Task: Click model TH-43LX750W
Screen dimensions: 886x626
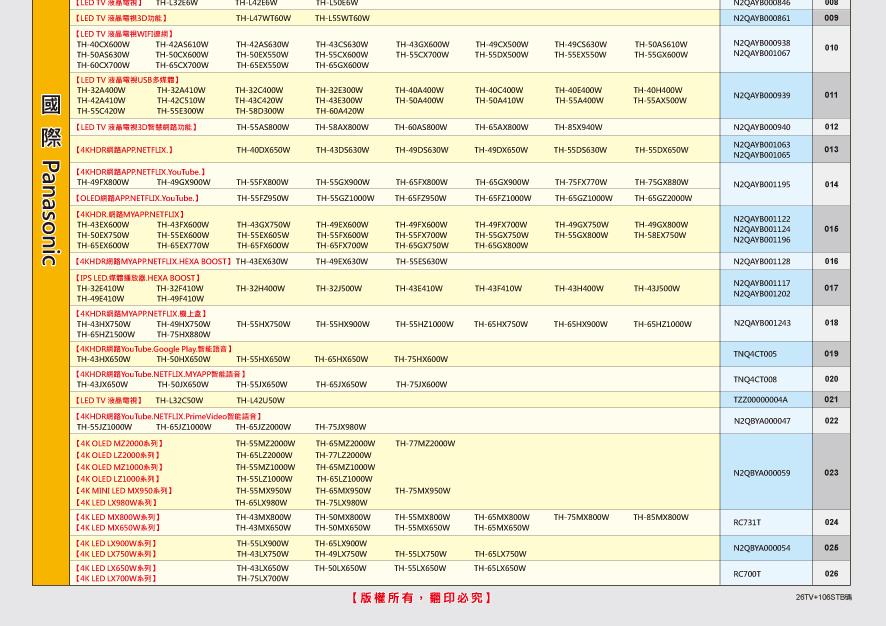Action: tap(263, 554)
